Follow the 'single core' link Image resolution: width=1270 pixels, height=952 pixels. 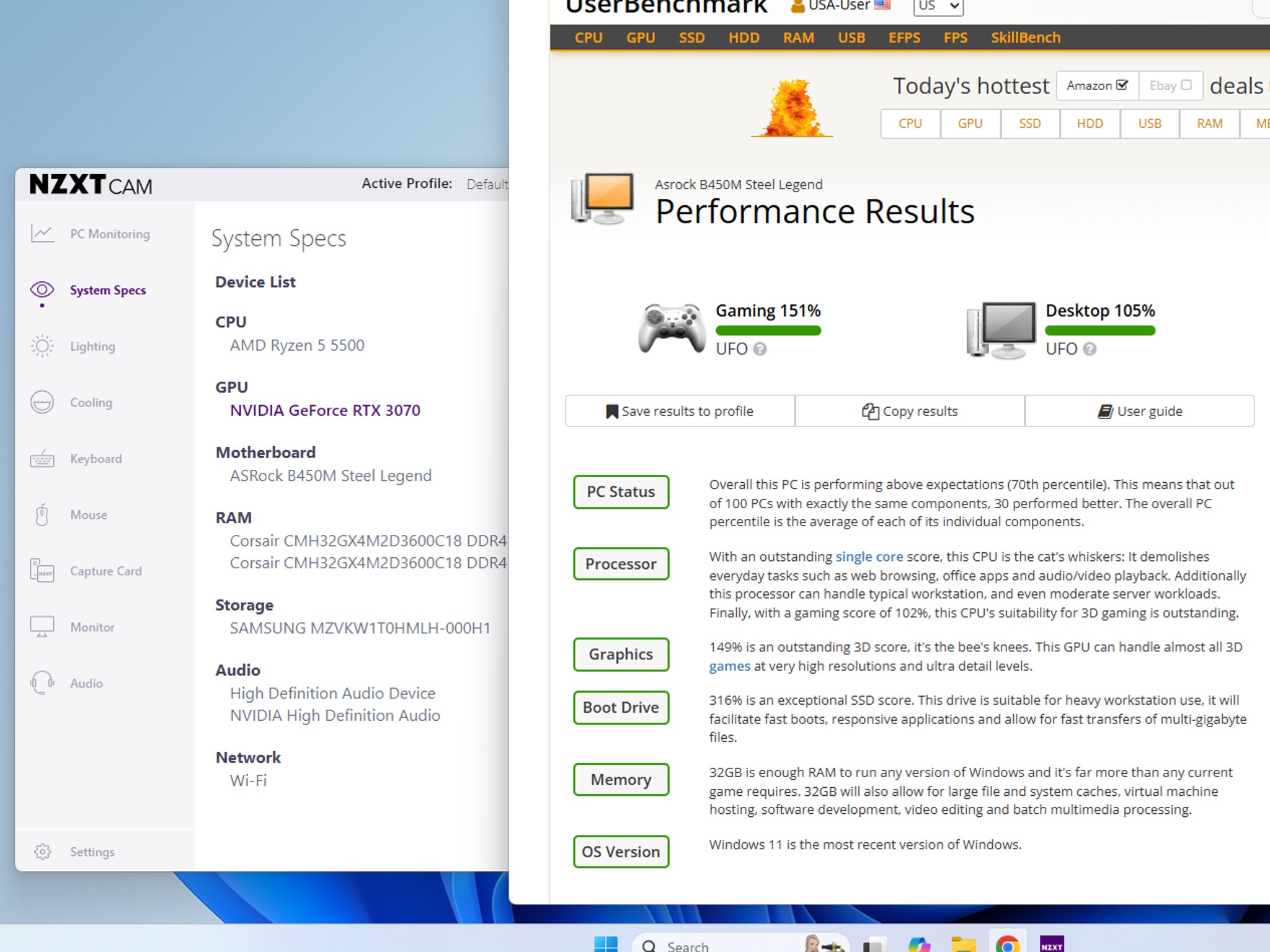click(x=869, y=557)
